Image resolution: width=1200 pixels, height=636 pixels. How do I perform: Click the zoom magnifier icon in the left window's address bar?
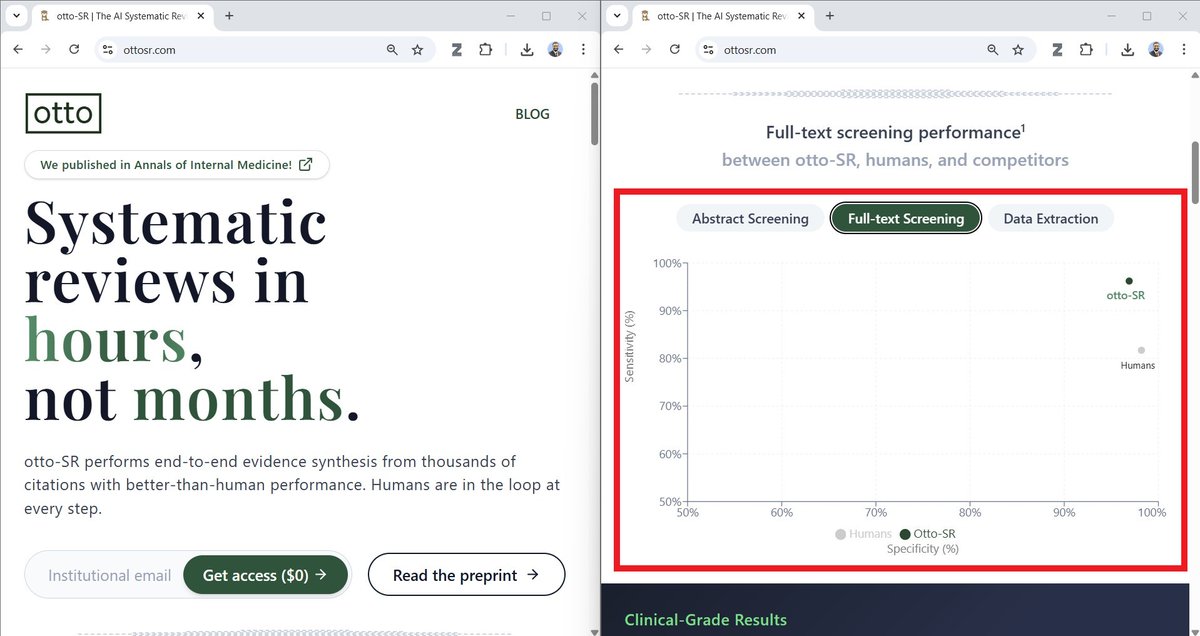pyautogui.click(x=392, y=50)
